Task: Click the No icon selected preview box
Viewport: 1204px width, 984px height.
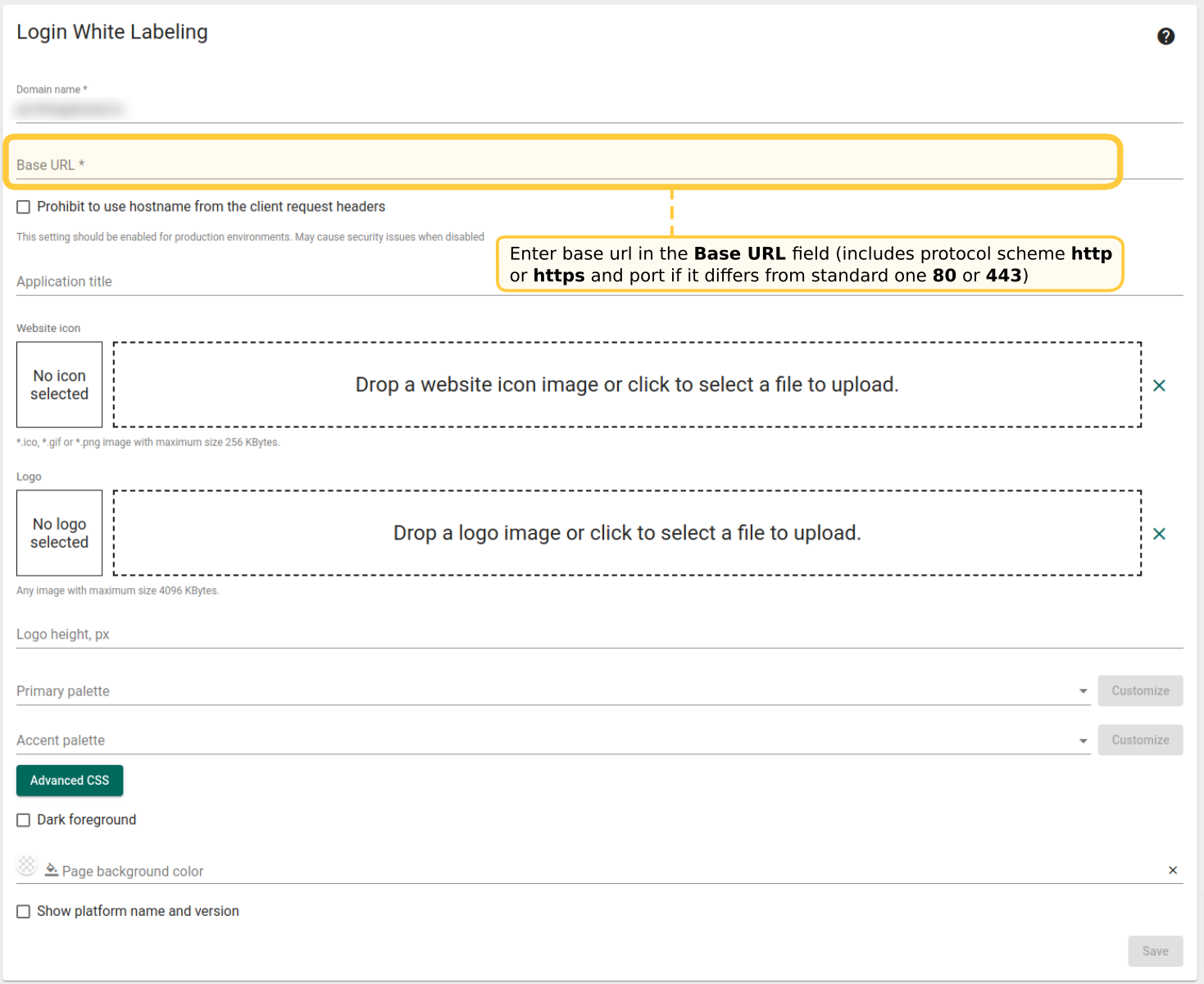Action: click(59, 385)
